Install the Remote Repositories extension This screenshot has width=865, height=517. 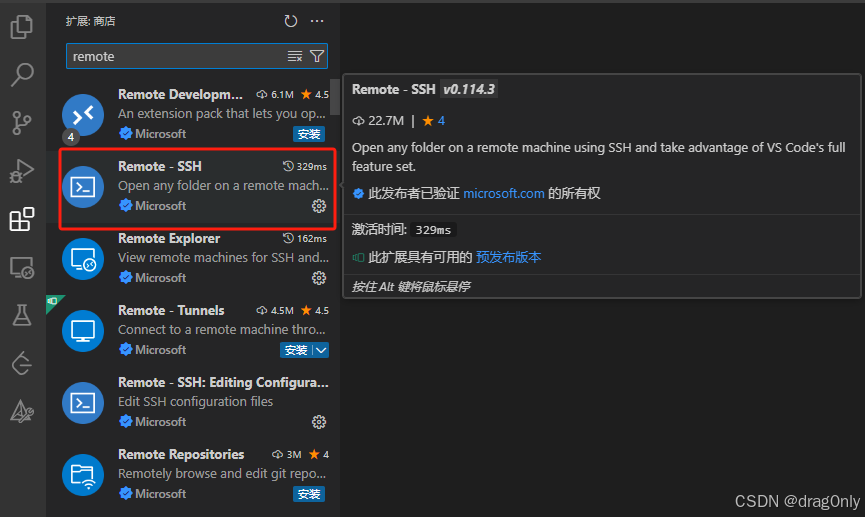309,494
